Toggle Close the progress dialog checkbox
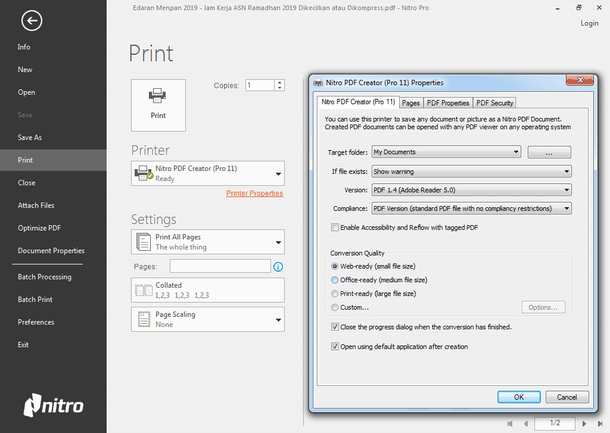This screenshot has width=610, height=433. coord(335,327)
